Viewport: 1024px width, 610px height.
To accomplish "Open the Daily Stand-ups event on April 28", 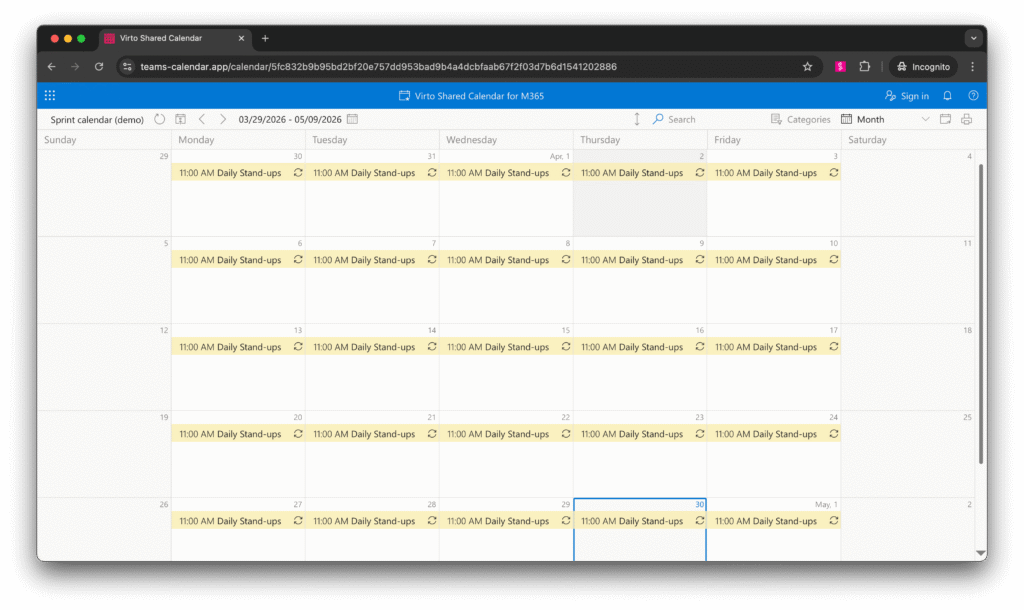I will tap(372, 521).
